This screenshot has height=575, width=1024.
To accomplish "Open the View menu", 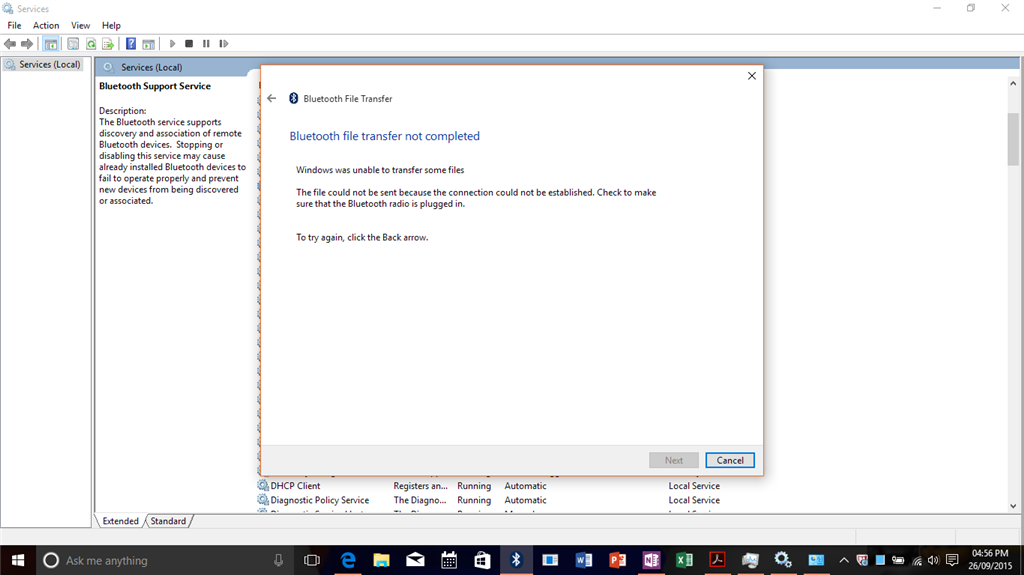I will (x=80, y=25).
